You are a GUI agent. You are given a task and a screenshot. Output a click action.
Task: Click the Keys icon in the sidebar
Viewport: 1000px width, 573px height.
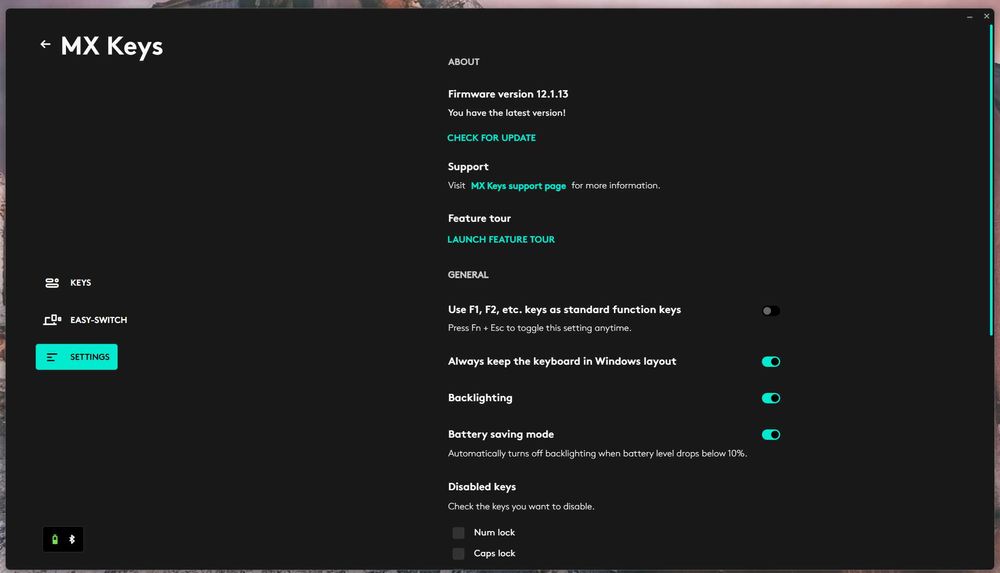coord(52,283)
